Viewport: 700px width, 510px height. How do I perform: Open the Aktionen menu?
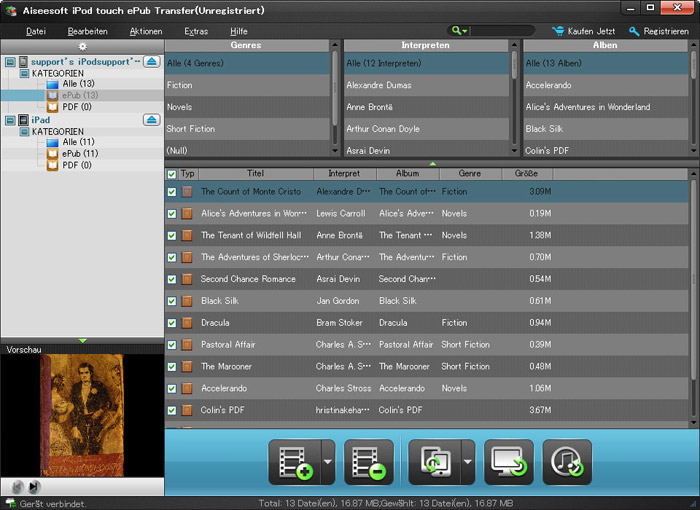(145, 31)
